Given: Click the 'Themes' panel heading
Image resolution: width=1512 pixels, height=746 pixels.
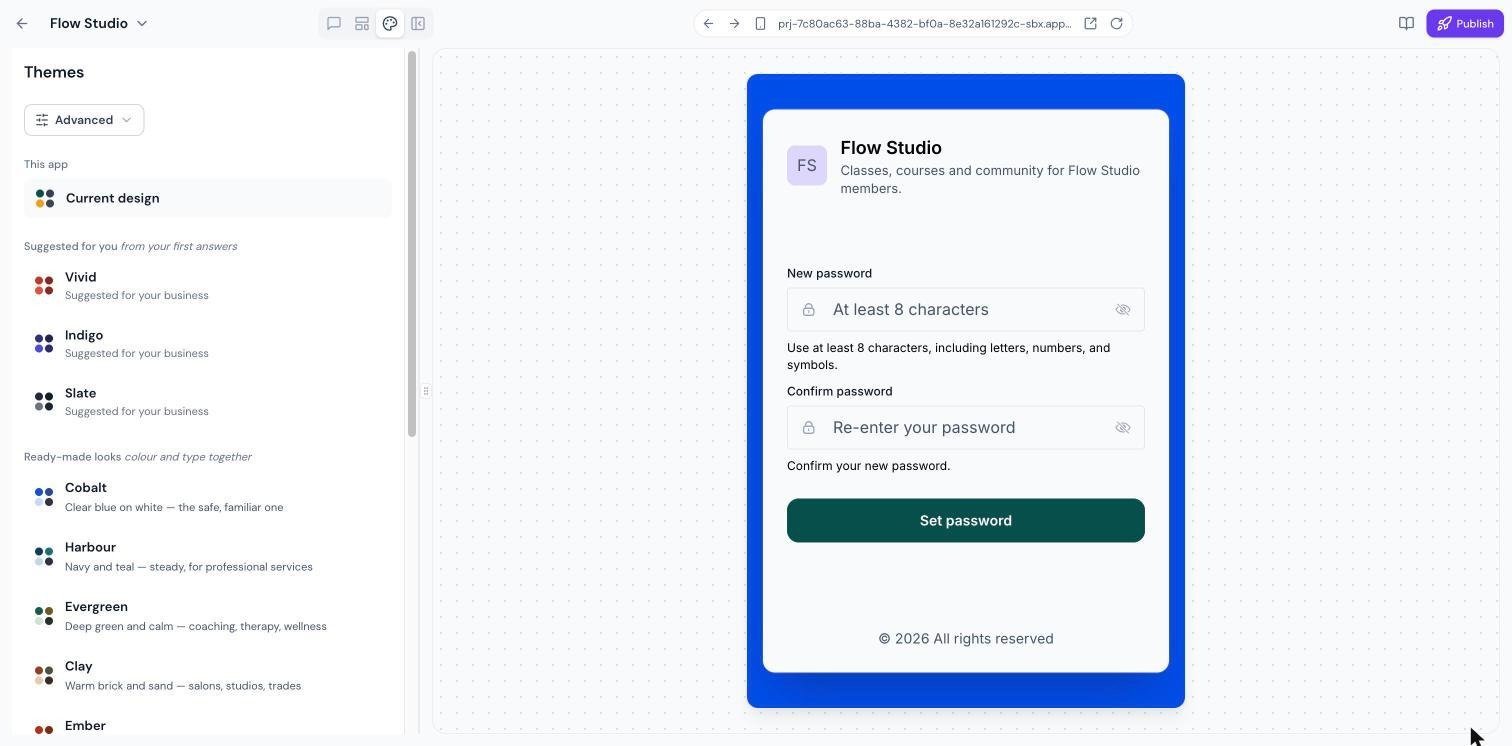Looking at the screenshot, I should pyautogui.click(x=54, y=72).
